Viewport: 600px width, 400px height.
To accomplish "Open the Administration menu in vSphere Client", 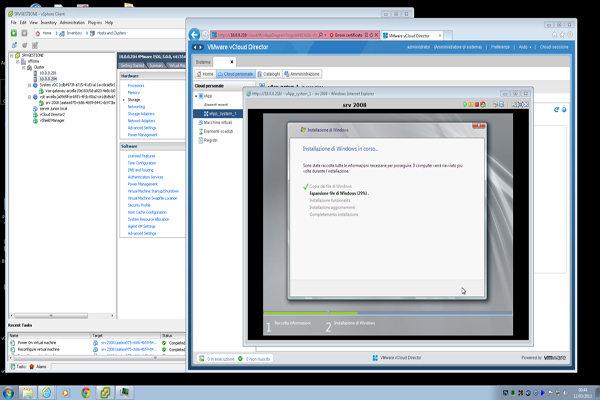I will [x=72, y=21].
